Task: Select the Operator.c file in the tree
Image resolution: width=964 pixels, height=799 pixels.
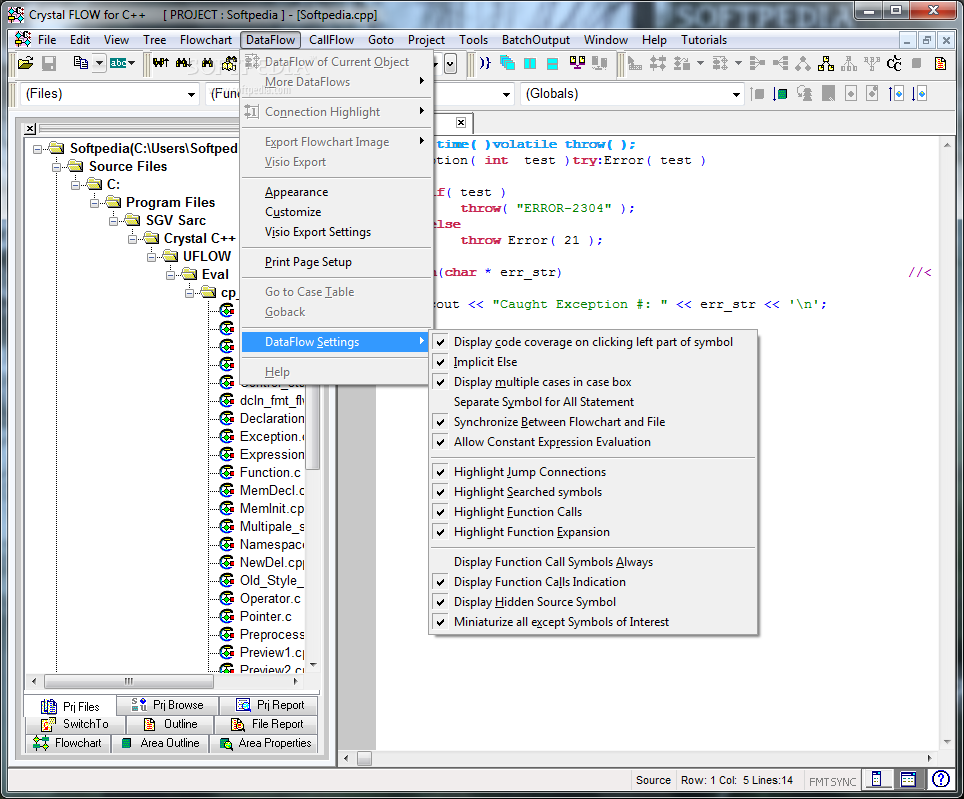Action: [270, 599]
